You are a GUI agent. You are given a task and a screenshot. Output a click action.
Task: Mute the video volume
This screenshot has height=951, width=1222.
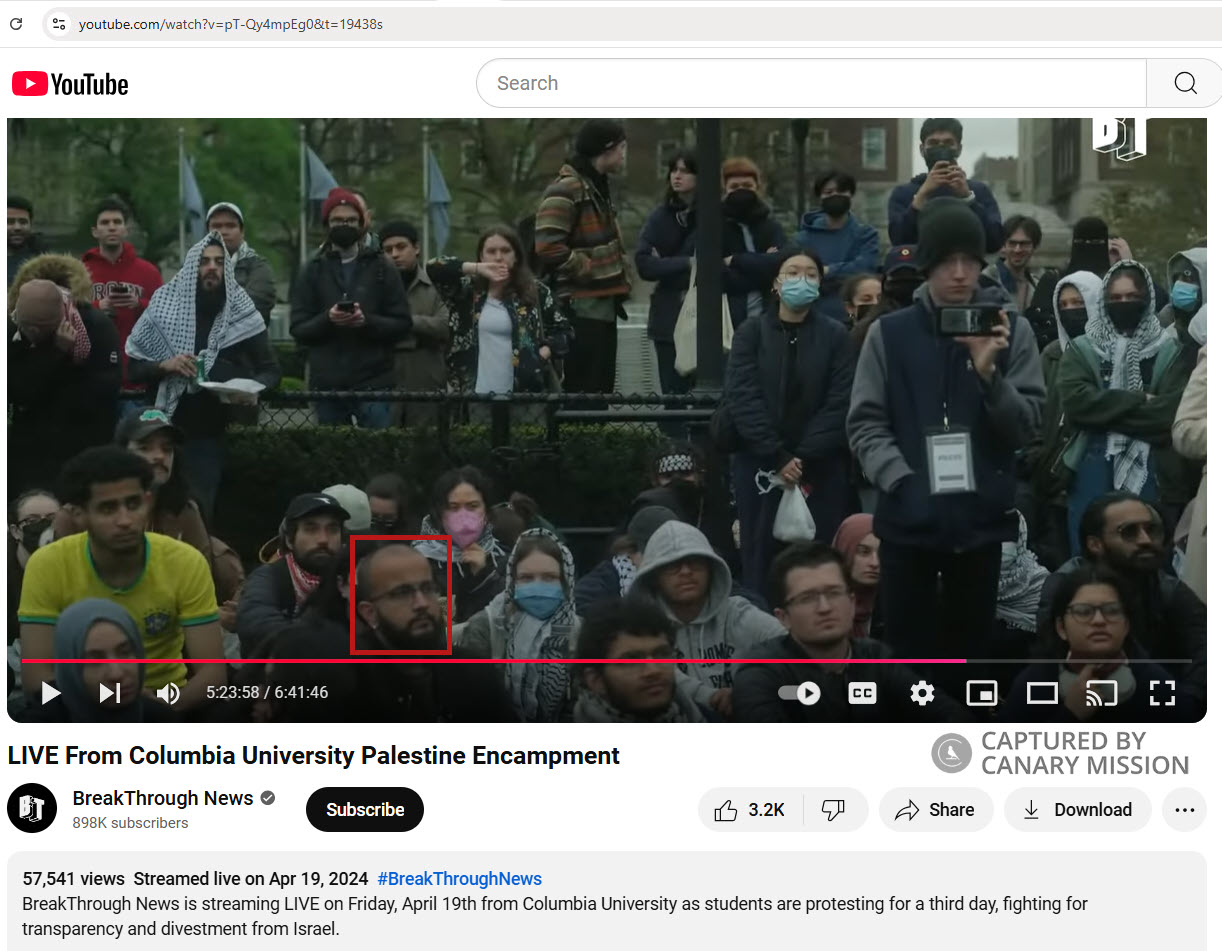point(168,692)
